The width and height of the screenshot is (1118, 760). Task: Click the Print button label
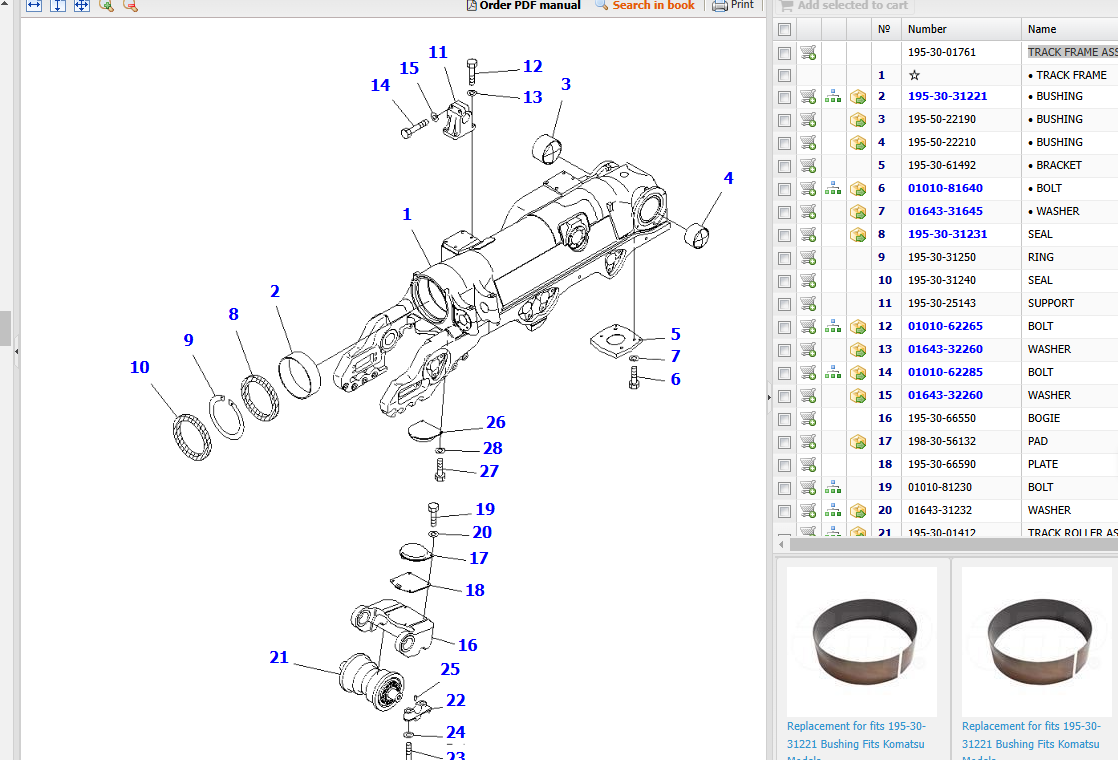click(742, 4)
